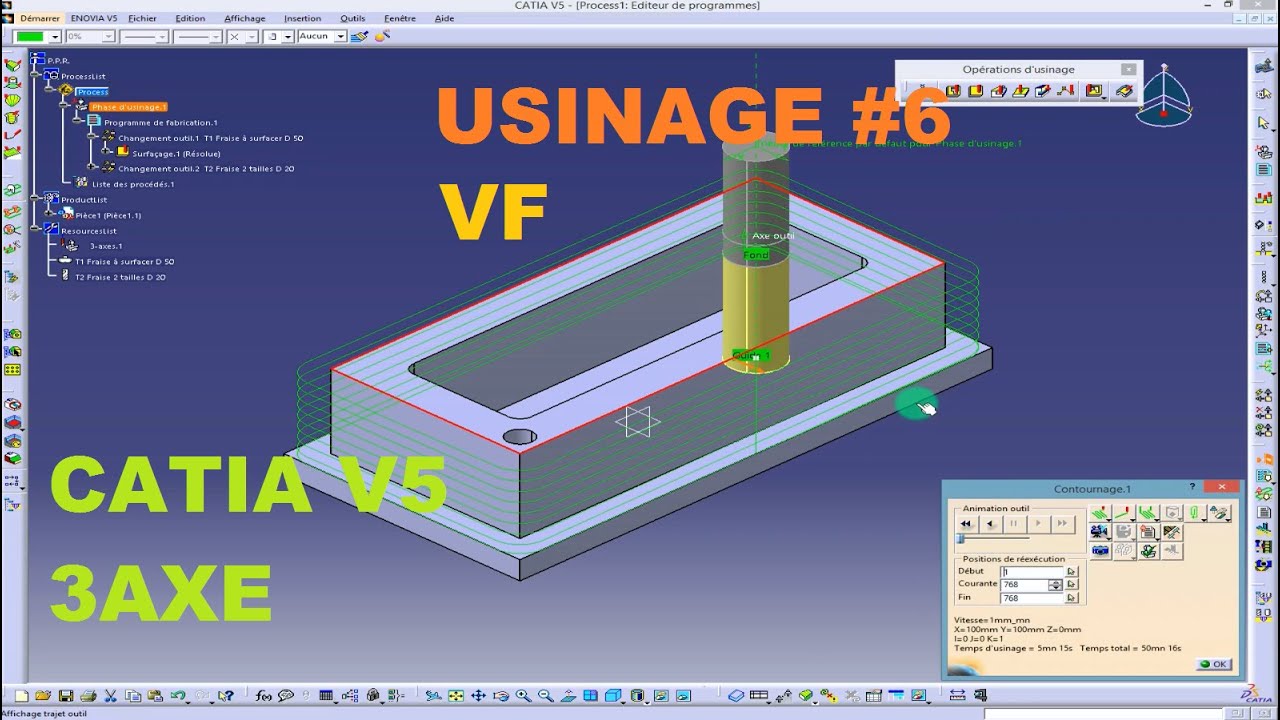
Task: Click the help question mark of Contournage.1
Action: pyautogui.click(x=1192, y=486)
